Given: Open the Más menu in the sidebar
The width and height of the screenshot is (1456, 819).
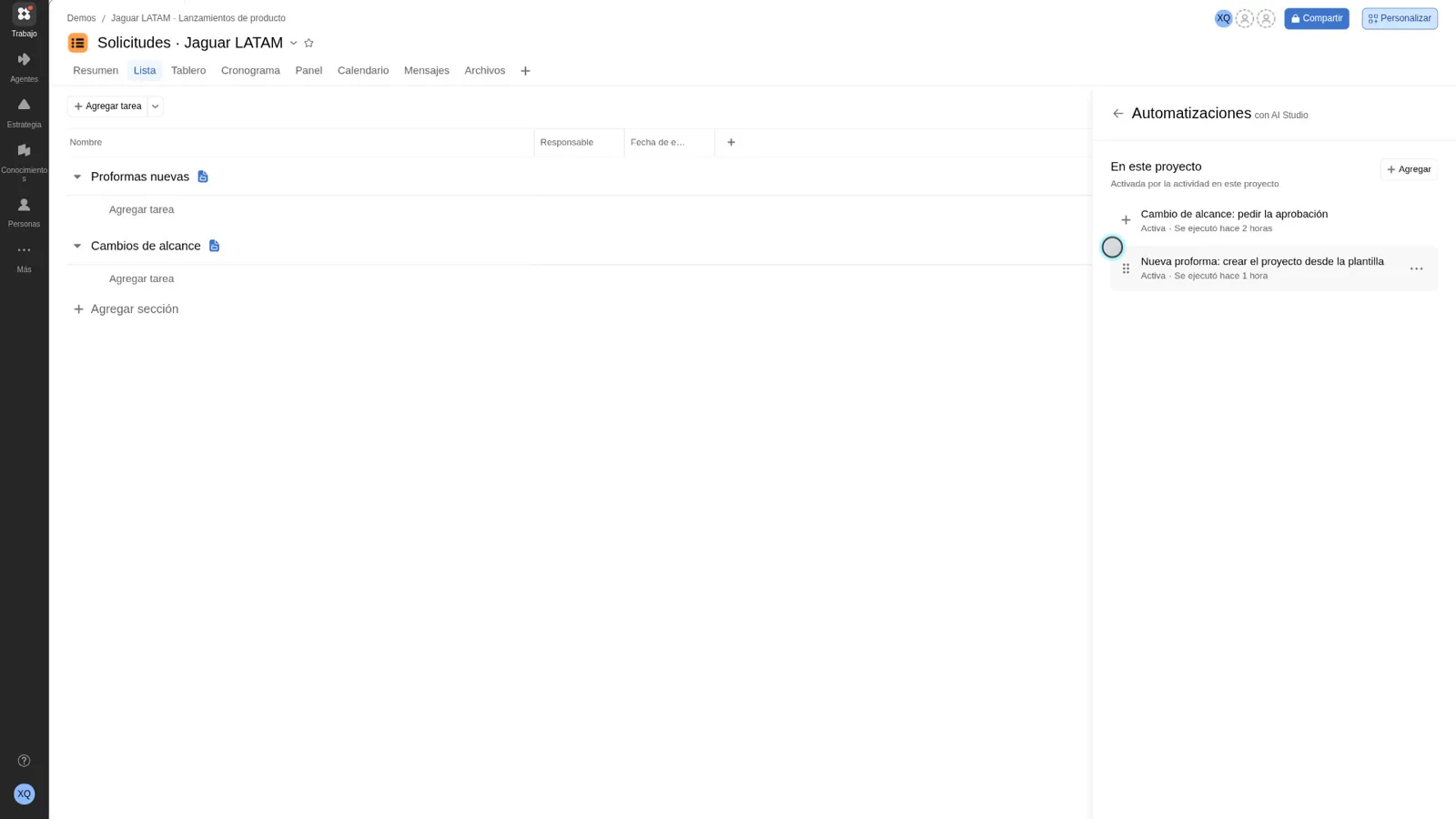Looking at the screenshot, I should coord(24,258).
